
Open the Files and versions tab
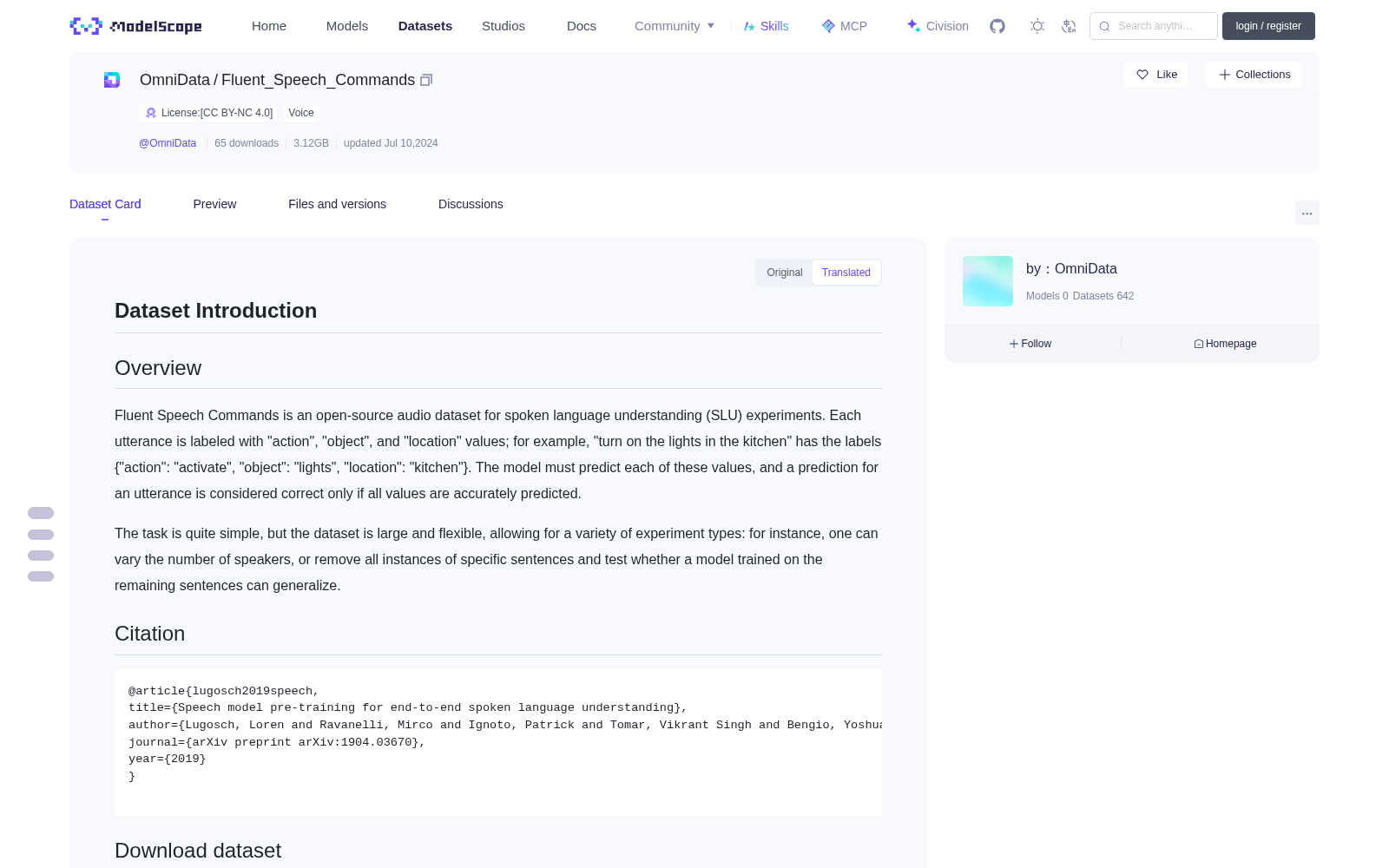337,204
